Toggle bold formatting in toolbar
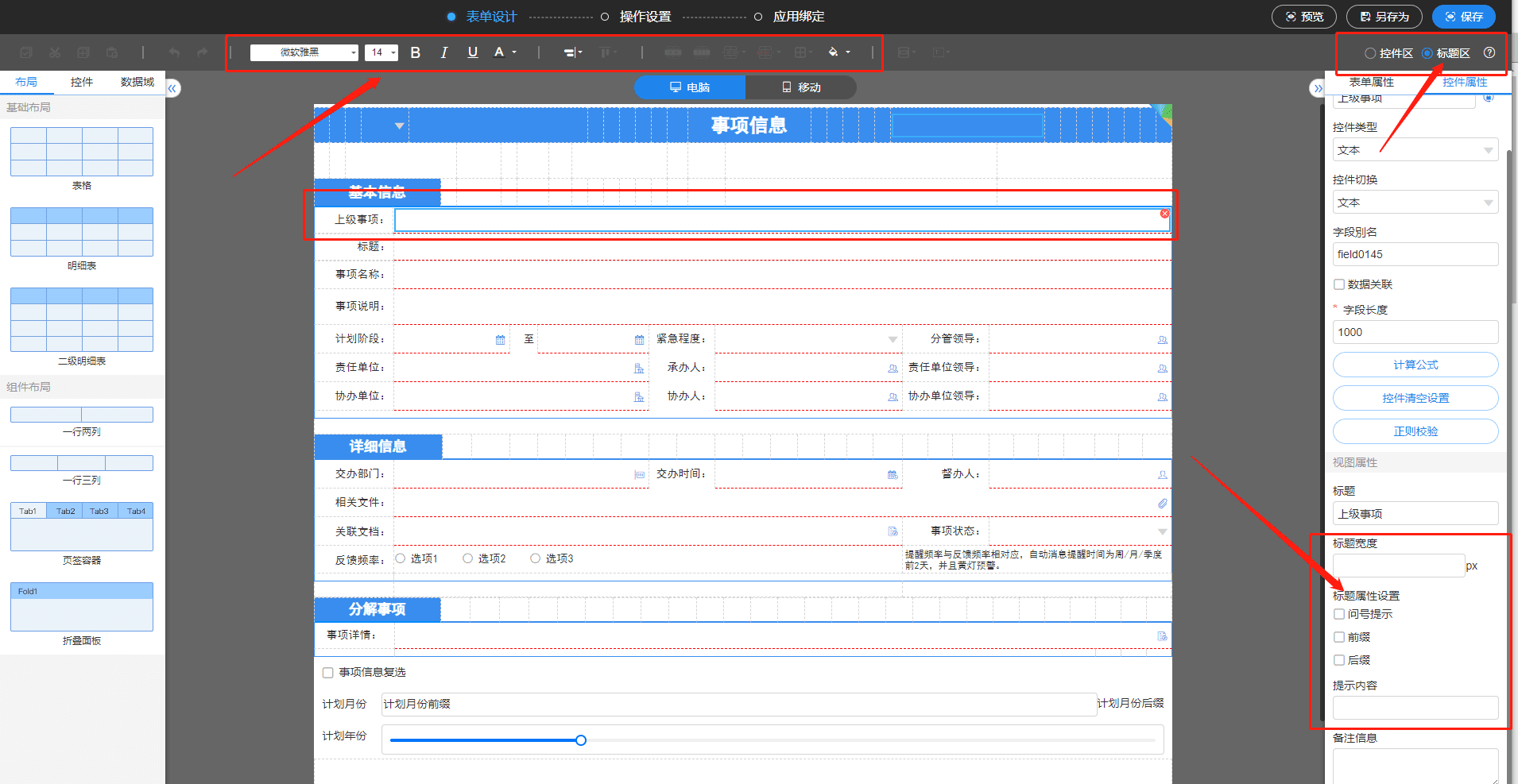The image size is (1518, 784). pyautogui.click(x=415, y=52)
